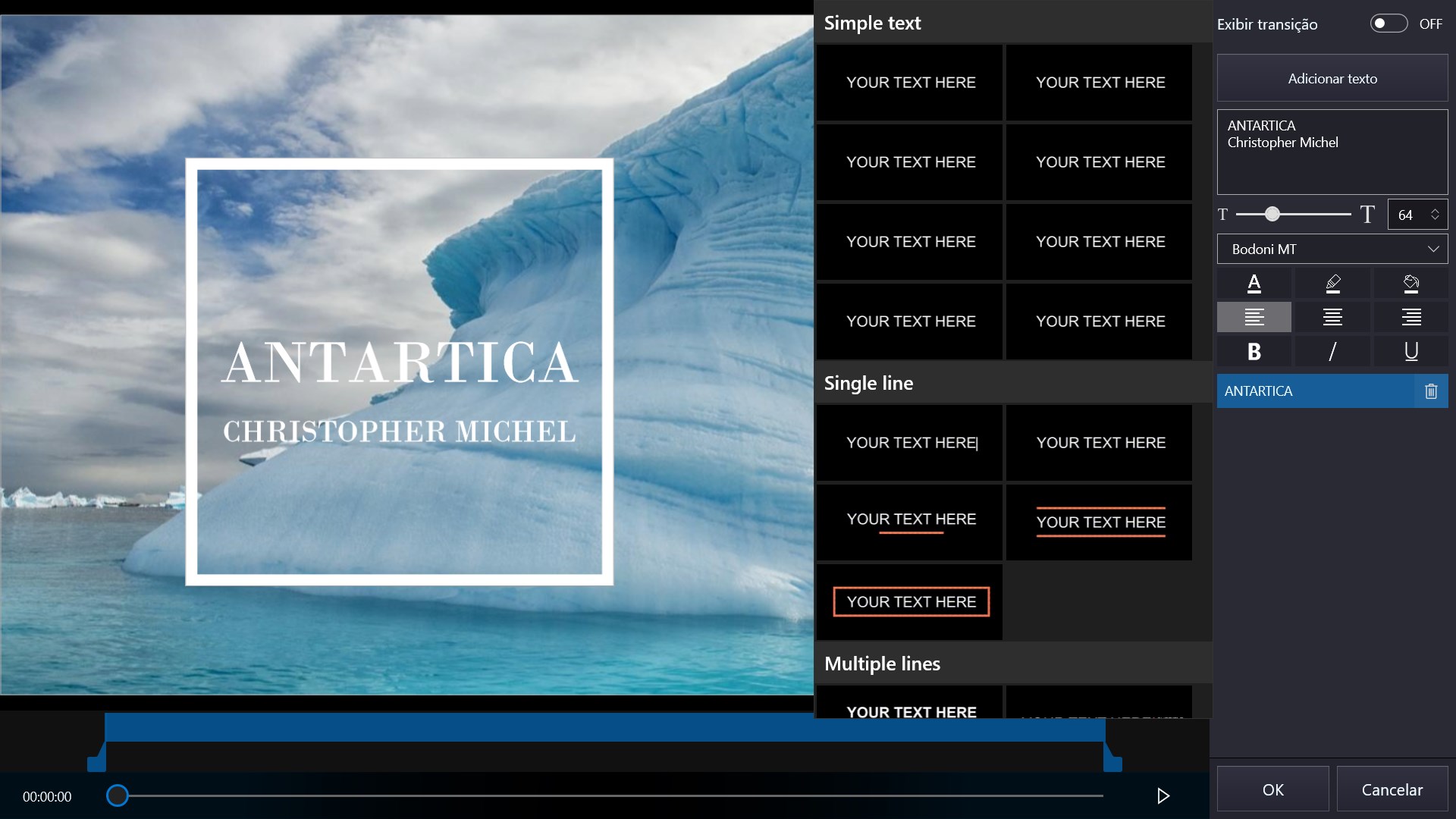Image resolution: width=1456 pixels, height=819 pixels.
Task: Select Single line style with typing cursor
Action: [910, 443]
